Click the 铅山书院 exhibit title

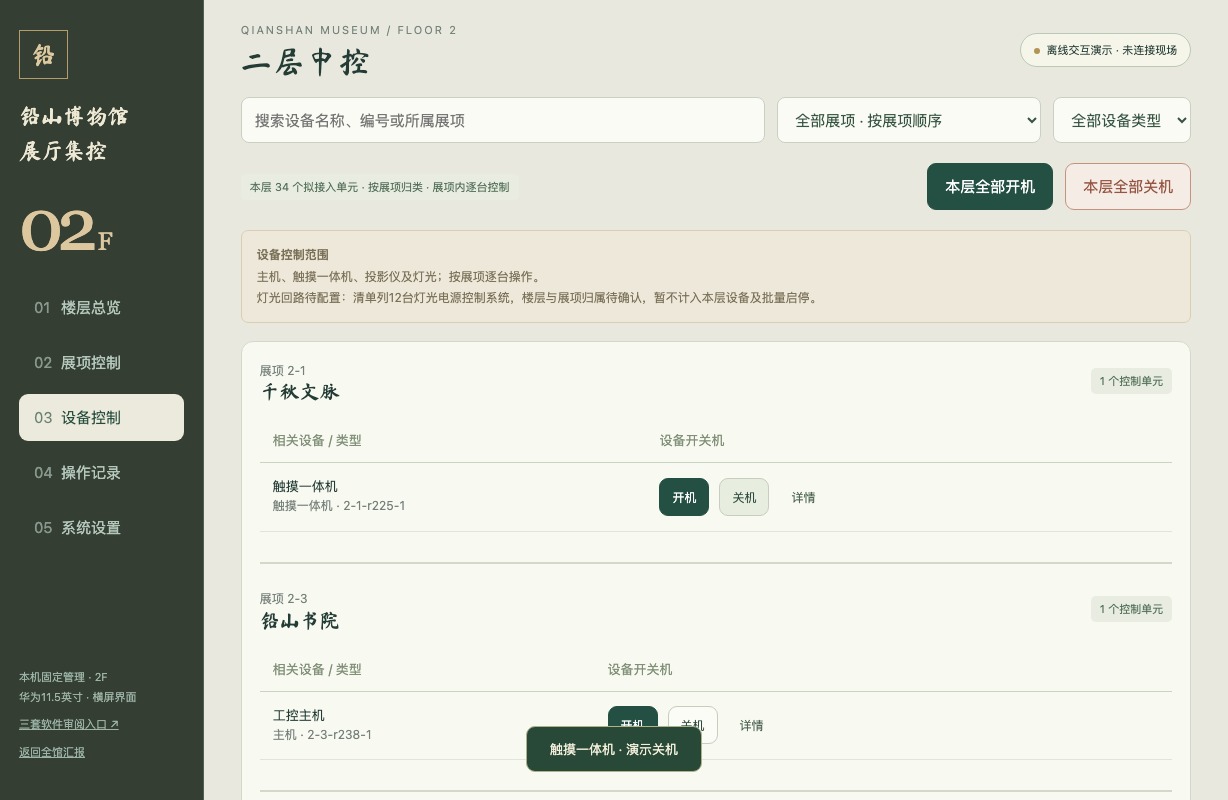pos(301,621)
